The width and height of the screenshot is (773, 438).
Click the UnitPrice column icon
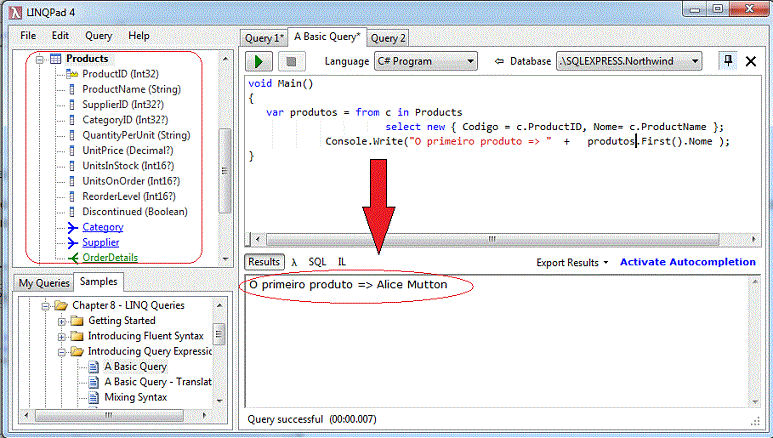(72, 150)
